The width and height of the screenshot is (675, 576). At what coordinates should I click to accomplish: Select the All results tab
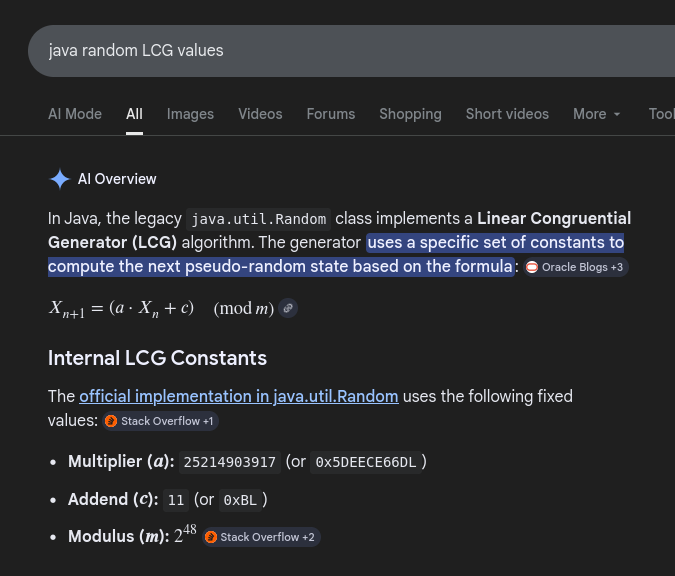tap(134, 114)
